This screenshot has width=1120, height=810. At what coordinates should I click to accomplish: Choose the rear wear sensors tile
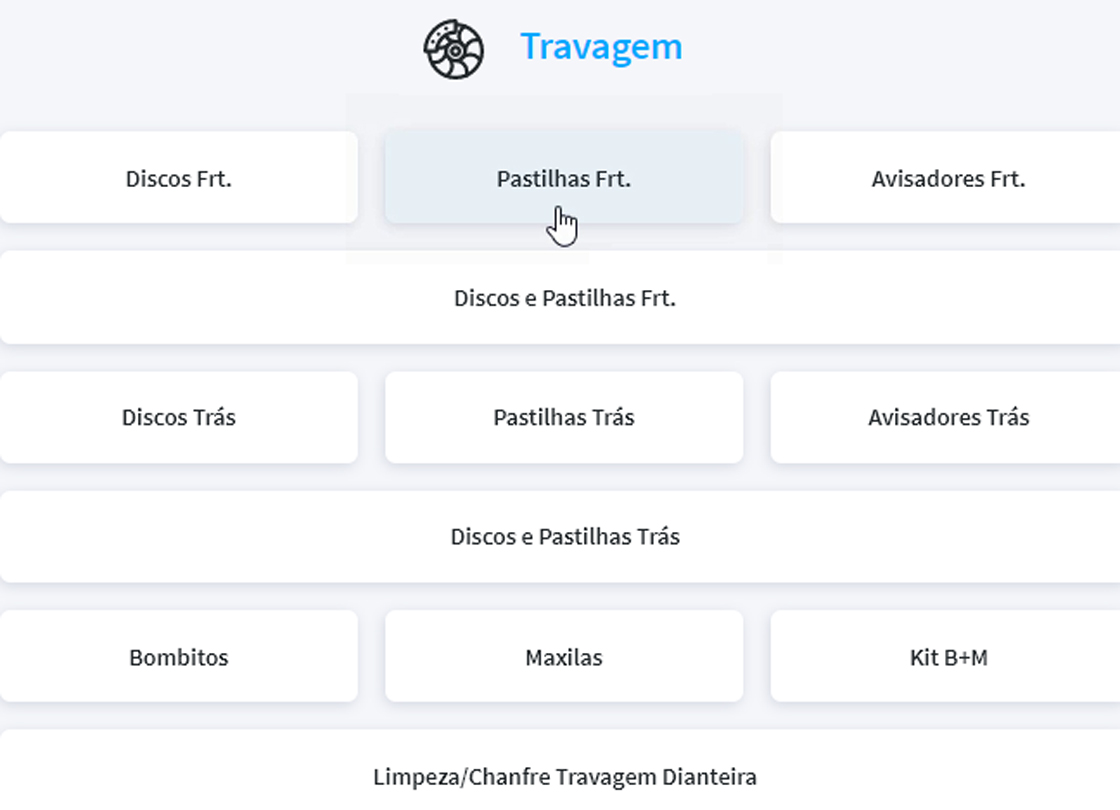tap(948, 417)
